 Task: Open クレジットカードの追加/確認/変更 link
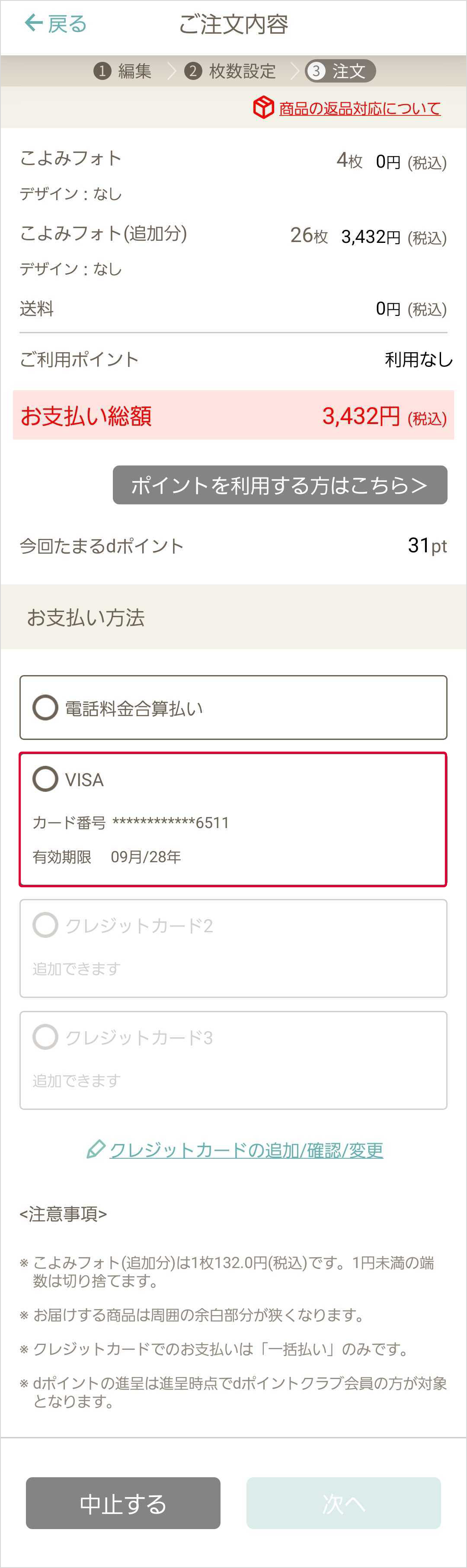(246, 1150)
